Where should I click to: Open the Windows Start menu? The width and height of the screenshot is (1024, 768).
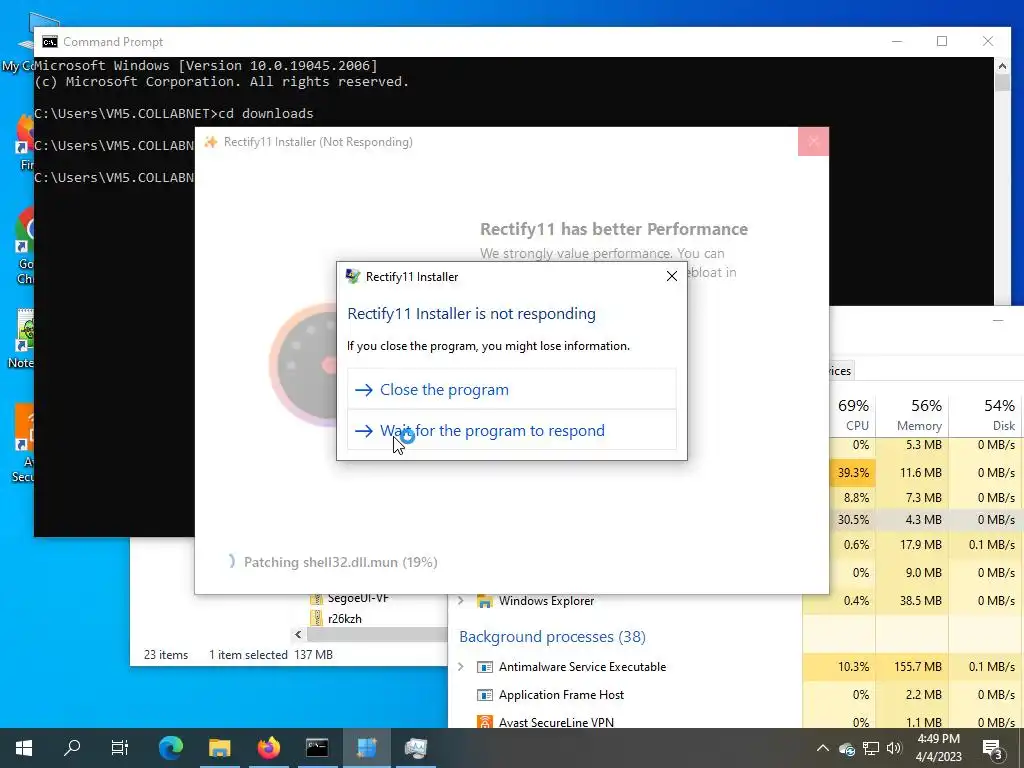pyautogui.click(x=24, y=748)
